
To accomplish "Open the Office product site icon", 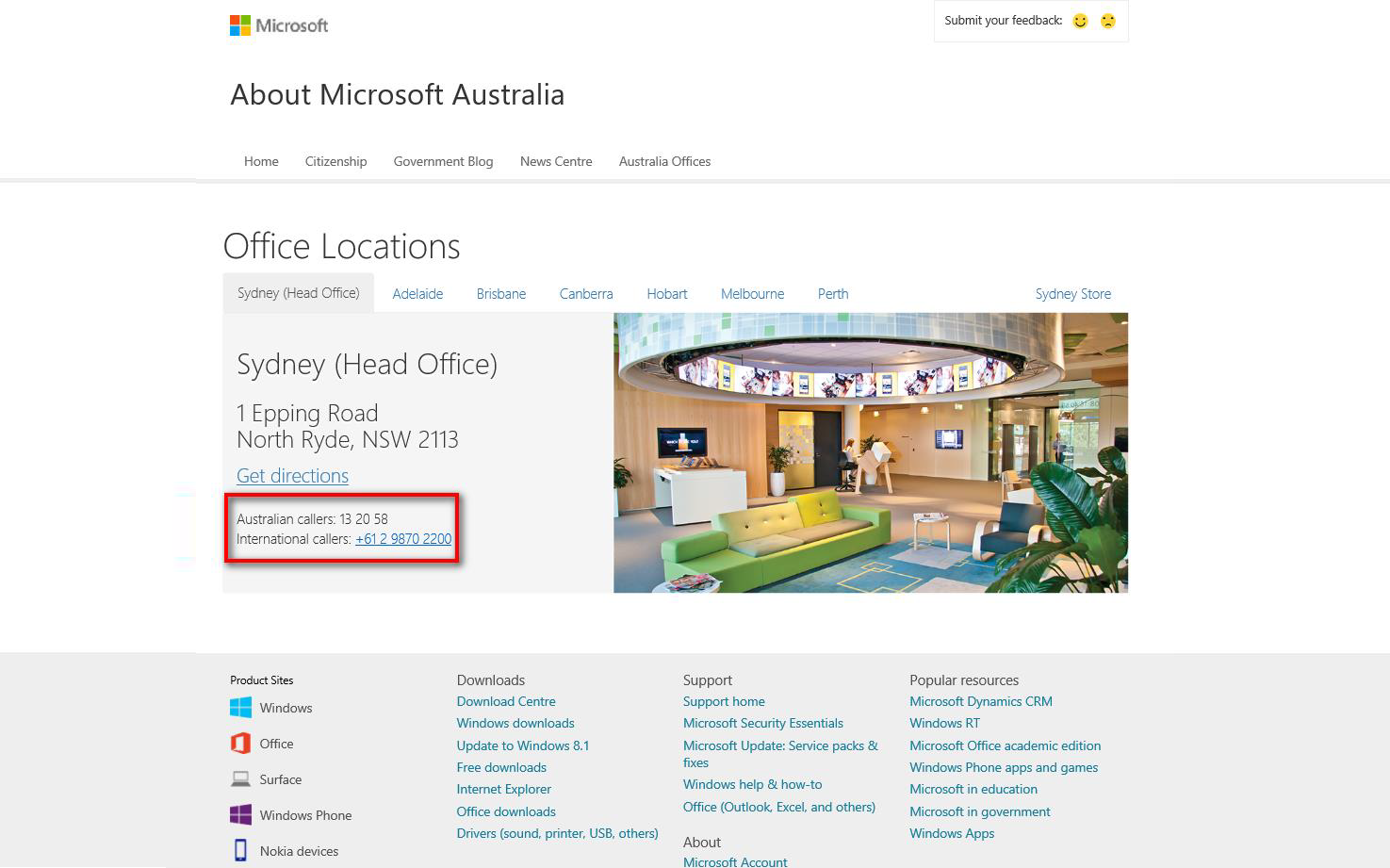I will point(240,744).
